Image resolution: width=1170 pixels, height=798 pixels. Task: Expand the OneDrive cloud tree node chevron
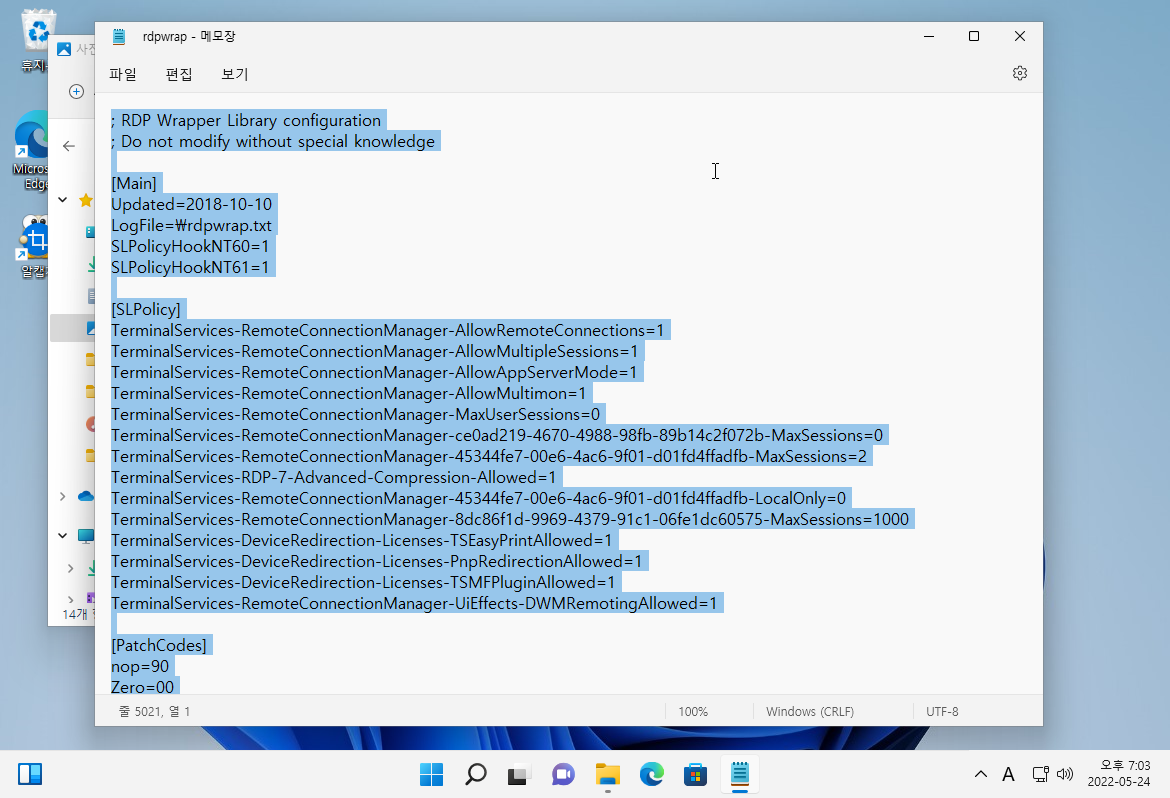tap(63, 496)
